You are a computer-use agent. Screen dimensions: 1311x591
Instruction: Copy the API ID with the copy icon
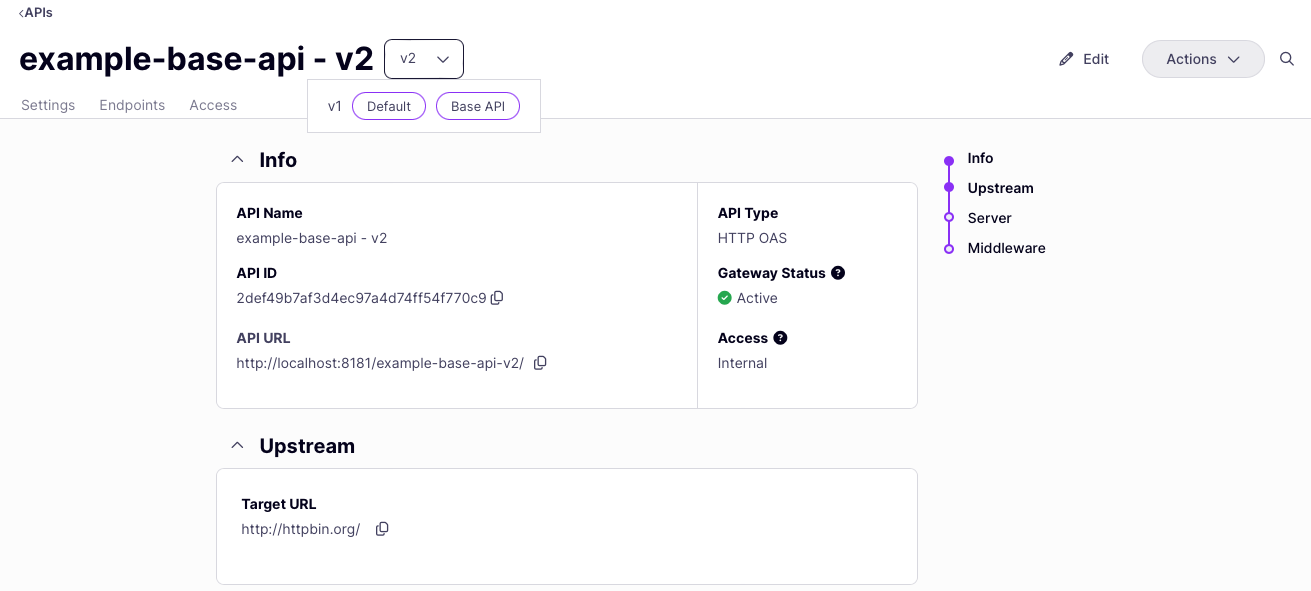pyautogui.click(x=497, y=298)
